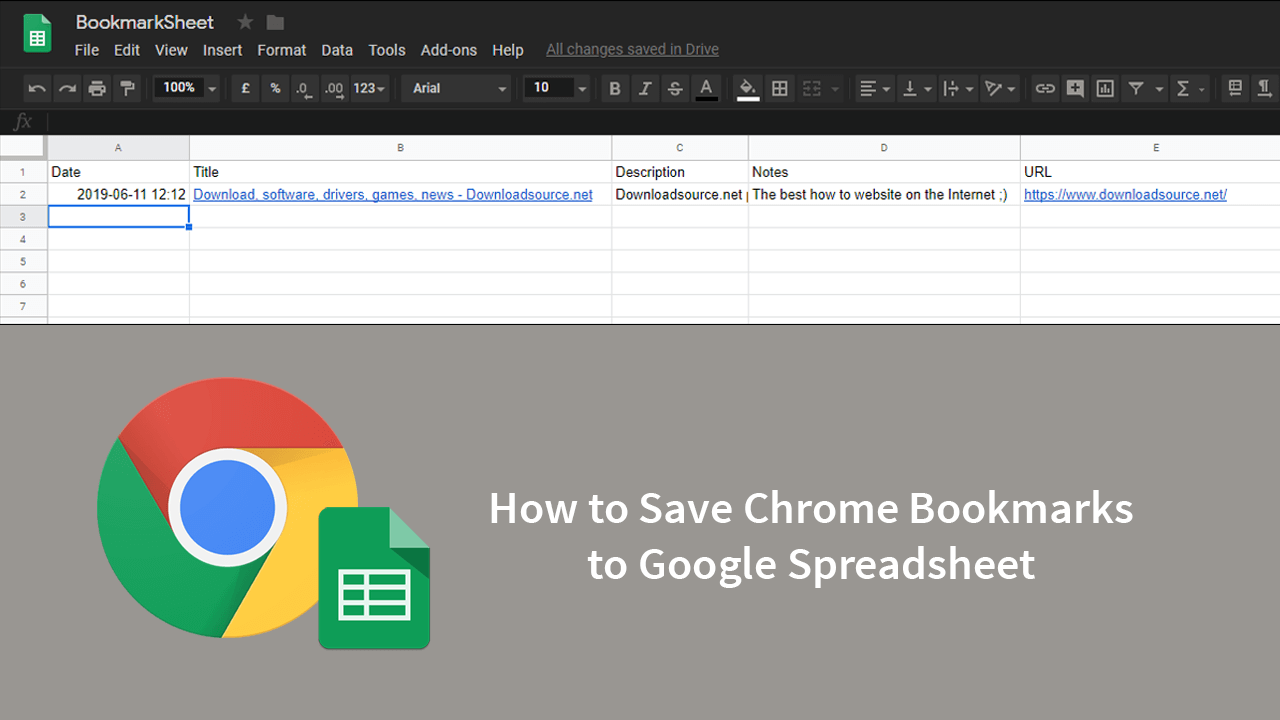Open the 100% zoom dropdown
The height and width of the screenshot is (720, 1280).
tap(187, 88)
